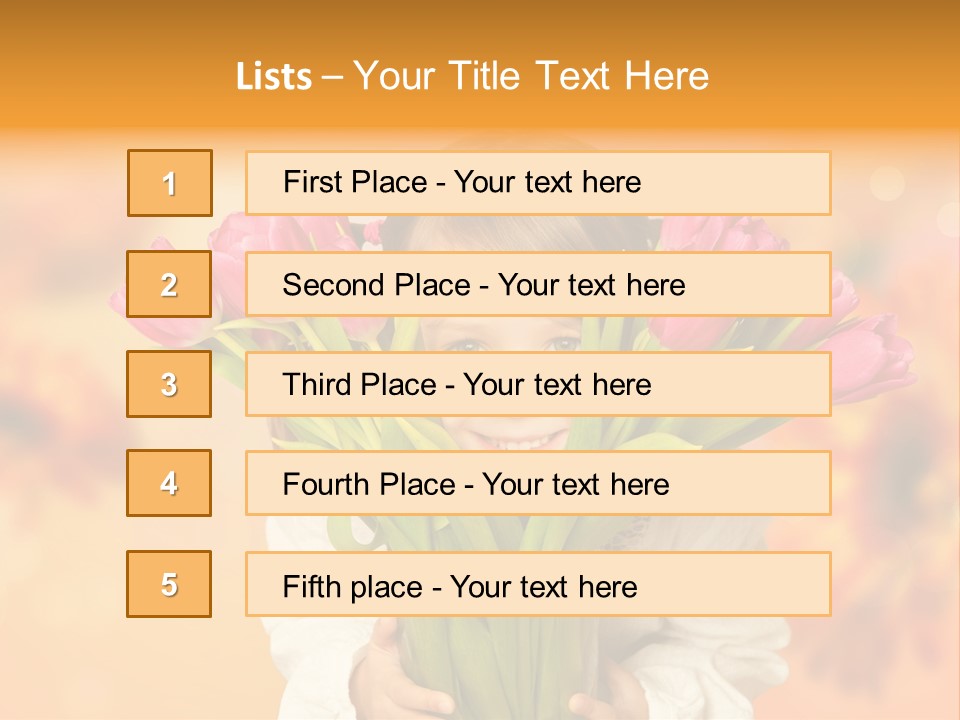Click the words 'Fifth place'
Screen dimensions: 960x720
(x=353, y=587)
